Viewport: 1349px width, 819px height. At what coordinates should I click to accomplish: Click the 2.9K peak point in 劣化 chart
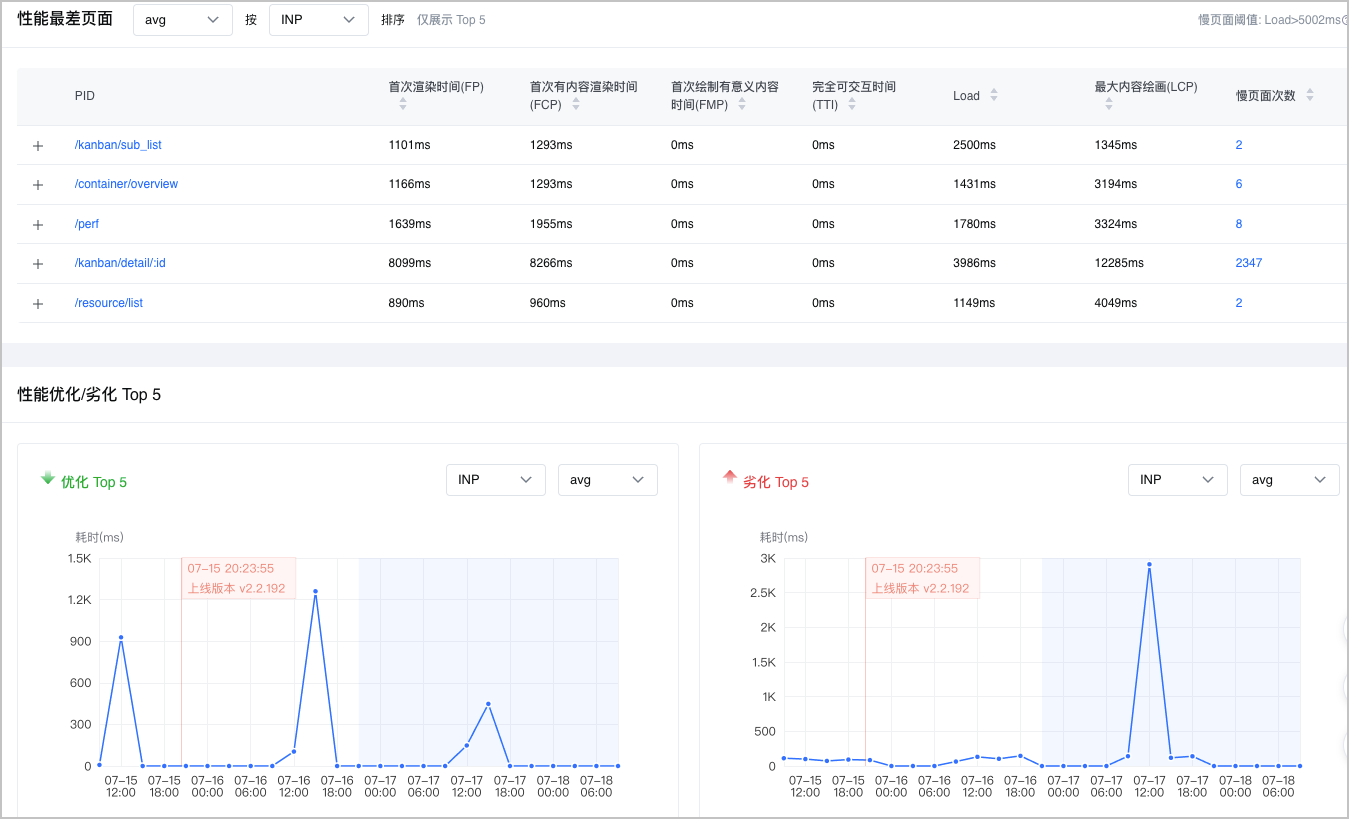(x=1150, y=564)
